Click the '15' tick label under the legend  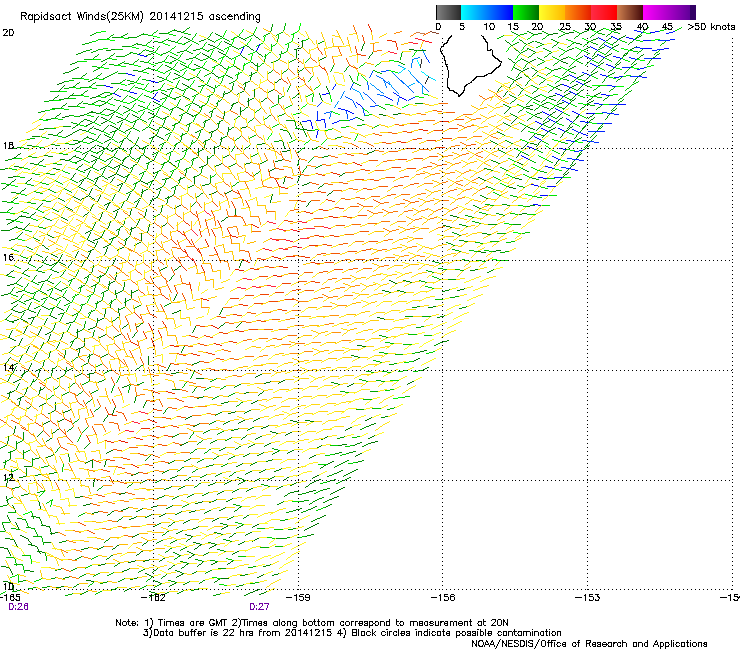click(x=513, y=27)
